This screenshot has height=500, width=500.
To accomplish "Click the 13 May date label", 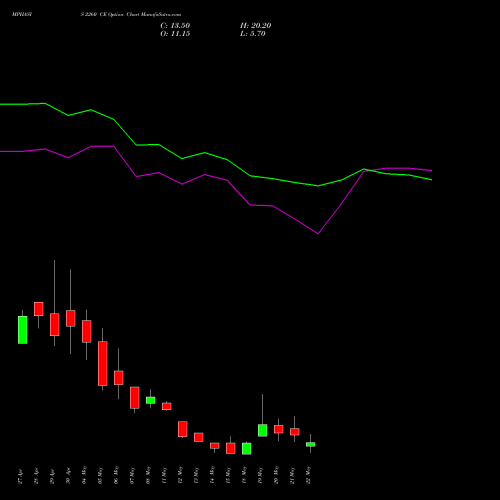I will coord(196,475).
